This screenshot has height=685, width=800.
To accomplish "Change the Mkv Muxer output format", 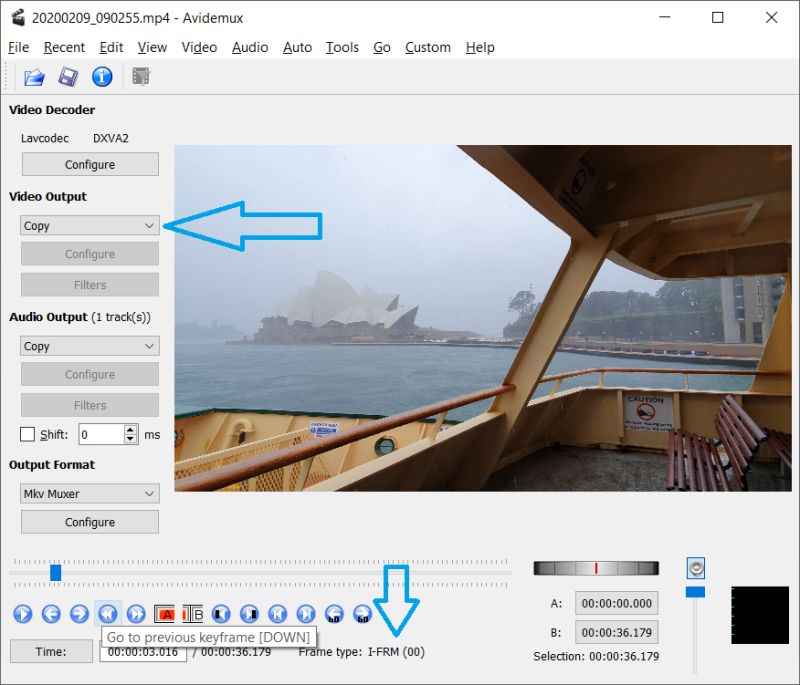I will pyautogui.click(x=89, y=493).
